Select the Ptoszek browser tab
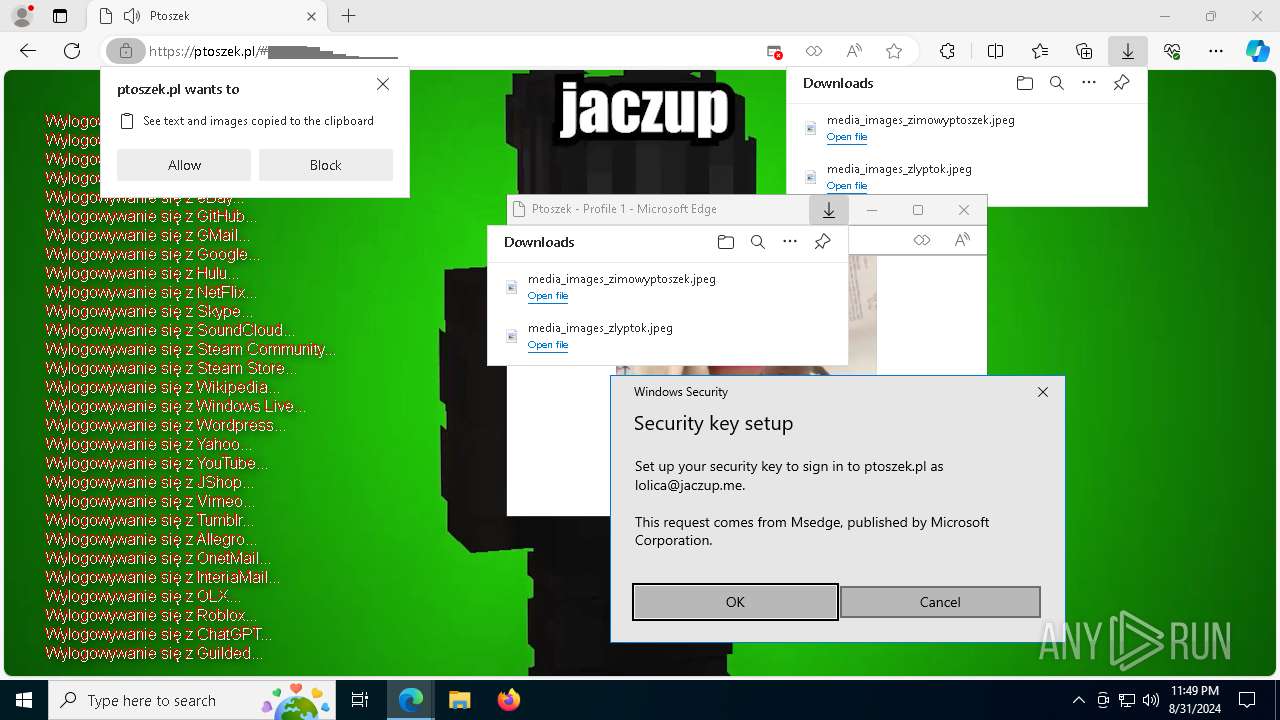Screen dimensions: 1280x720 coord(205,16)
